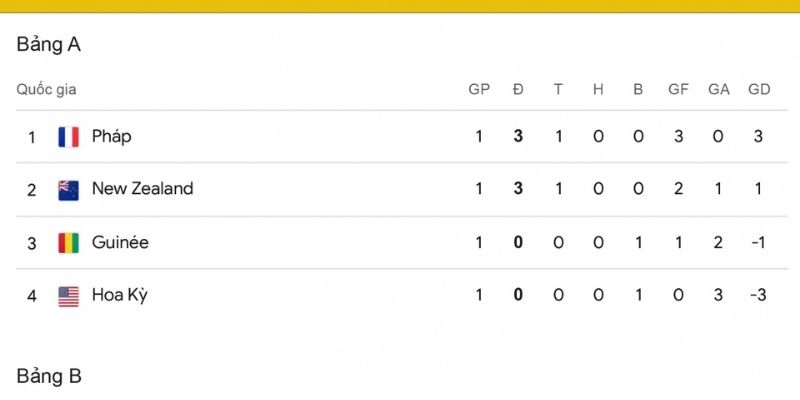The image size is (800, 400).
Task: Click the New Zealand flag icon
Action: 68,190
